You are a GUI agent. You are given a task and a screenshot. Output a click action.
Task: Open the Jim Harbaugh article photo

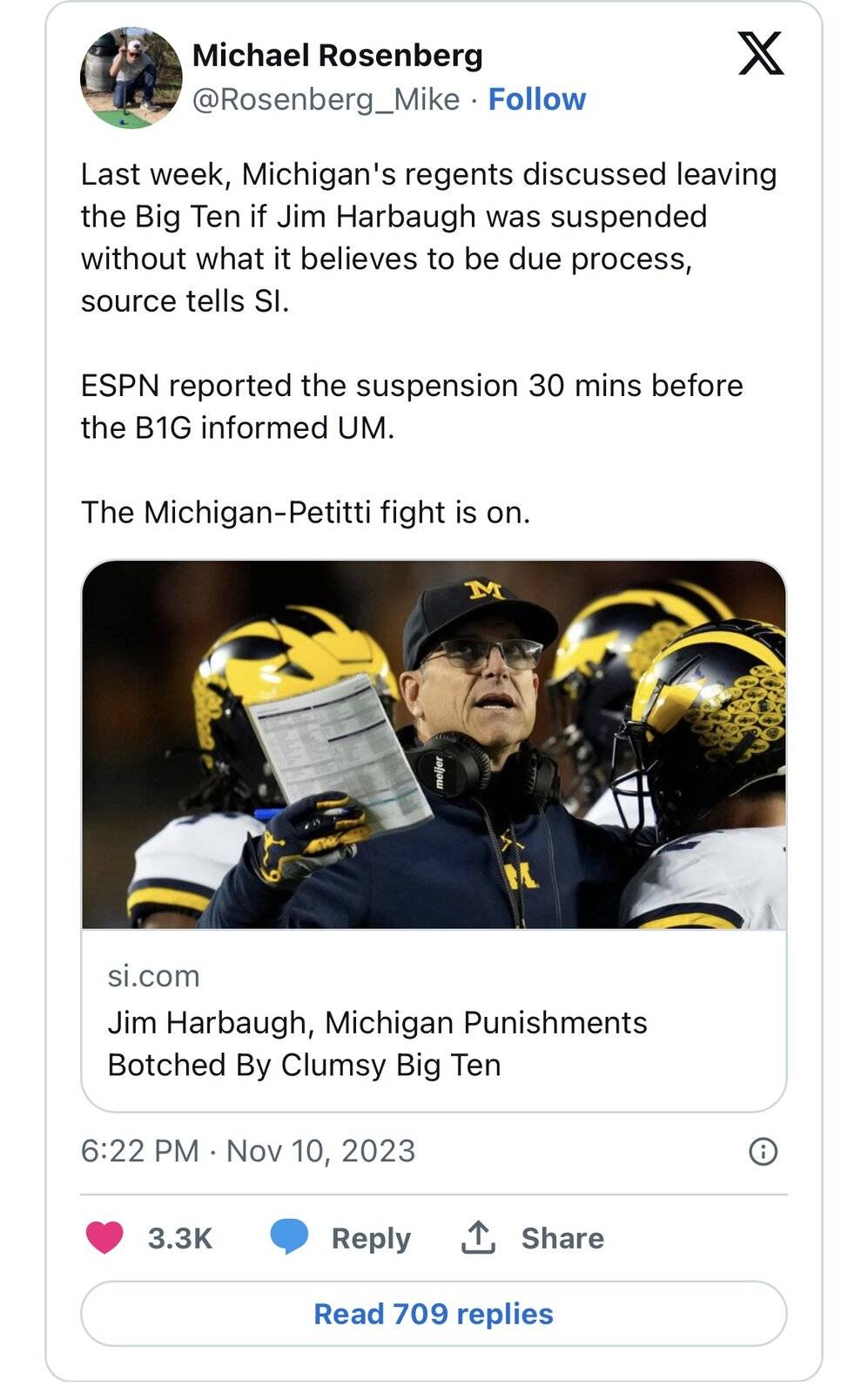pyautogui.click(x=434, y=744)
